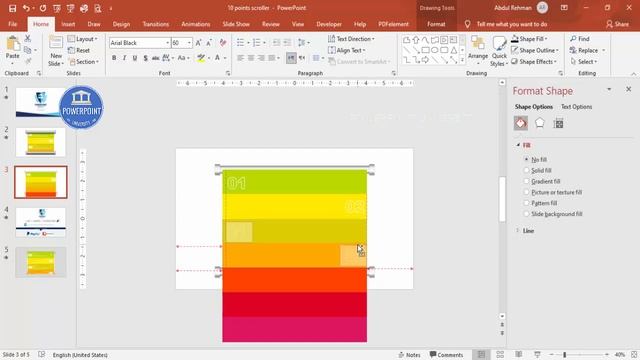Click the Tell me search field
Viewport: 640px width, 360px height.
pyautogui.click(x=512, y=24)
